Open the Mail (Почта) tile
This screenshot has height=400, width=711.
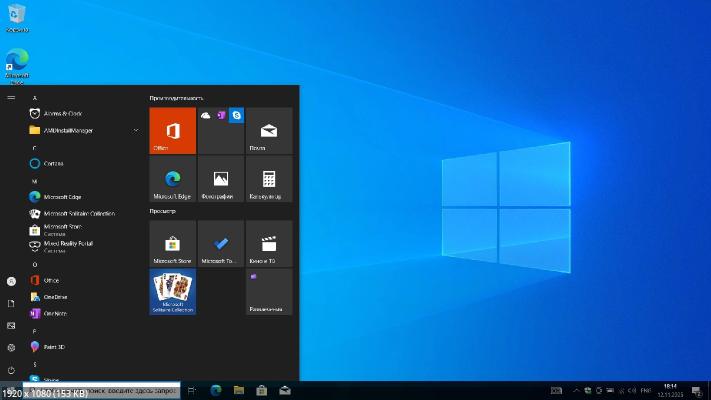[x=269, y=131]
